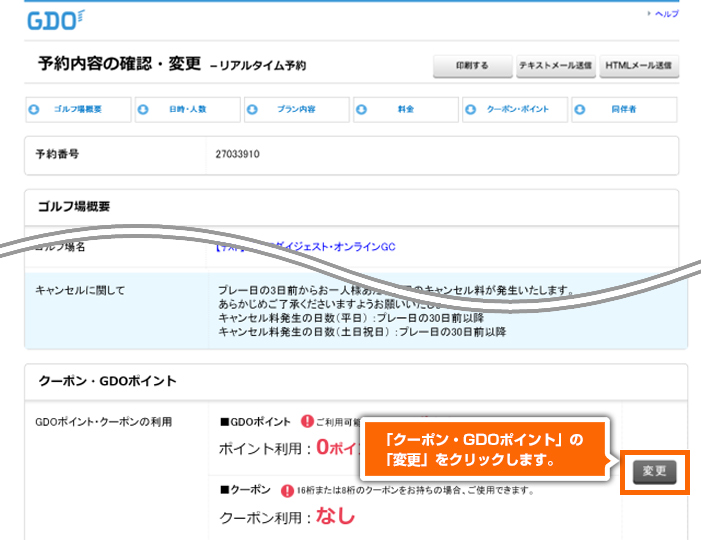
Task: Jump to 同伴者 section tab
Action: [624, 109]
